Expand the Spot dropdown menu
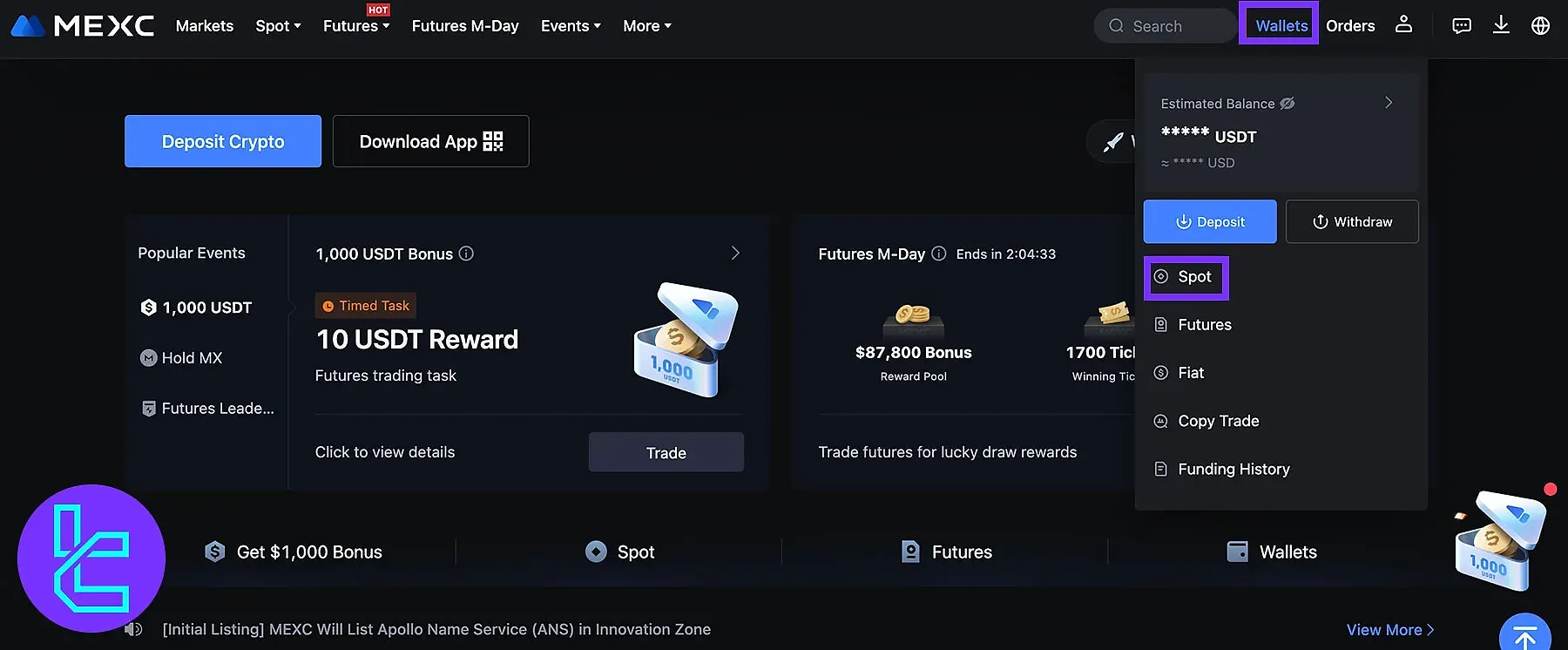Screen dimensions: 1568x650 pos(278,26)
